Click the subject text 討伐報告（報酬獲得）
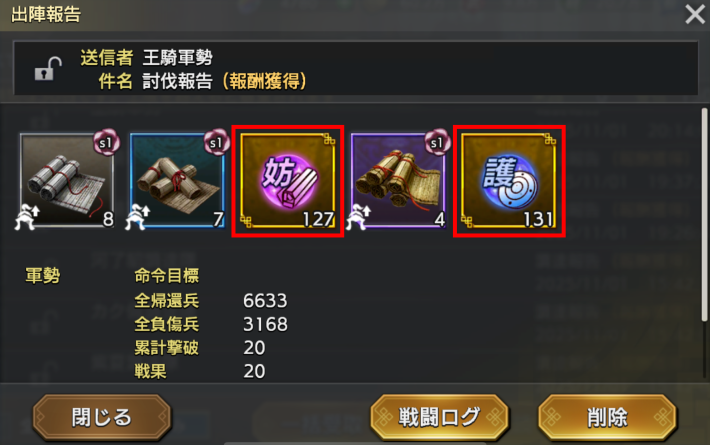This screenshot has height=445, width=710. 225,81
